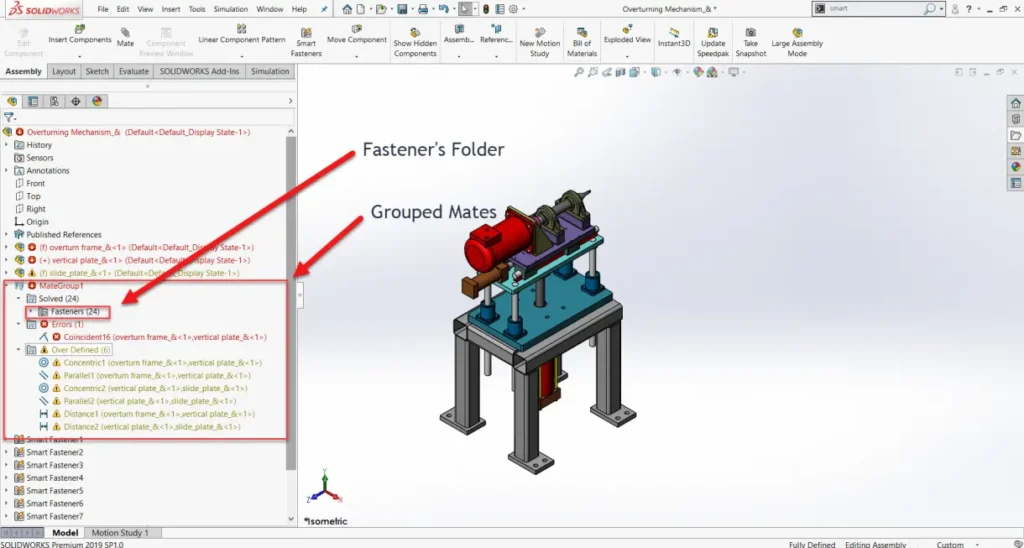Switch to the Evaluate tab
Image resolution: width=1024 pixels, height=548 pixels.
[x=133, y=72]
